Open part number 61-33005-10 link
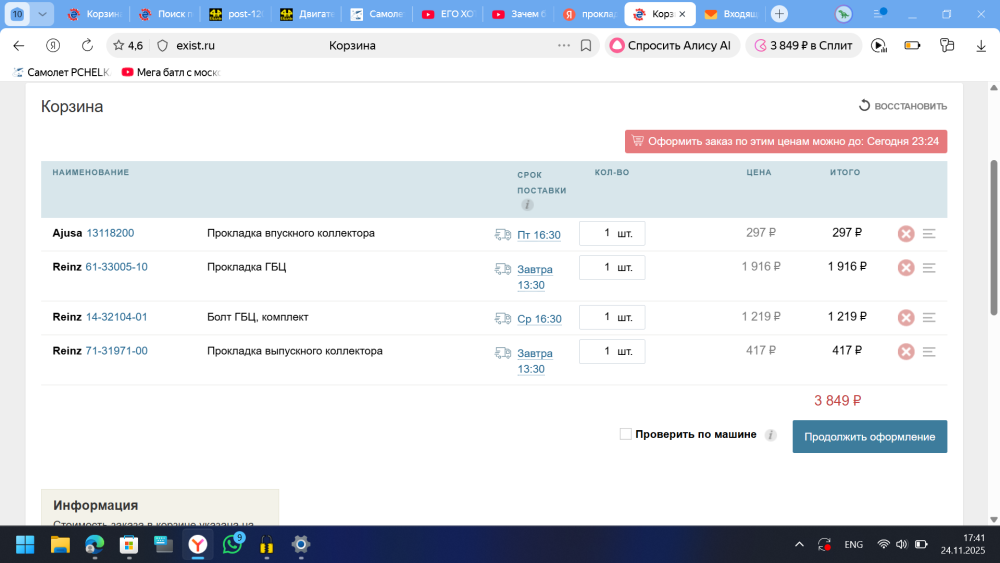This screenshot has width=1000, height=563. coord(116,267)
